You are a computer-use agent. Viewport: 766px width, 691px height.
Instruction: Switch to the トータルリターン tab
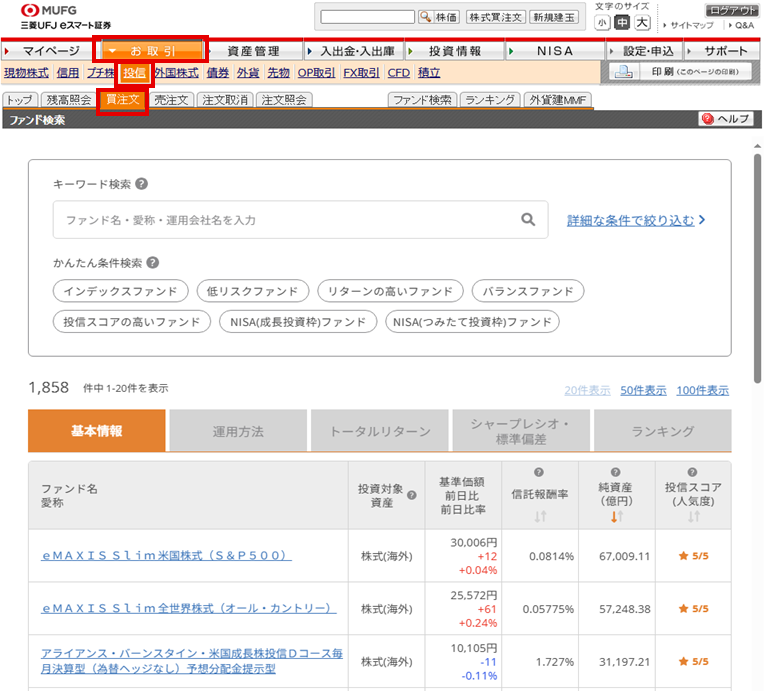tap(381, 432)
